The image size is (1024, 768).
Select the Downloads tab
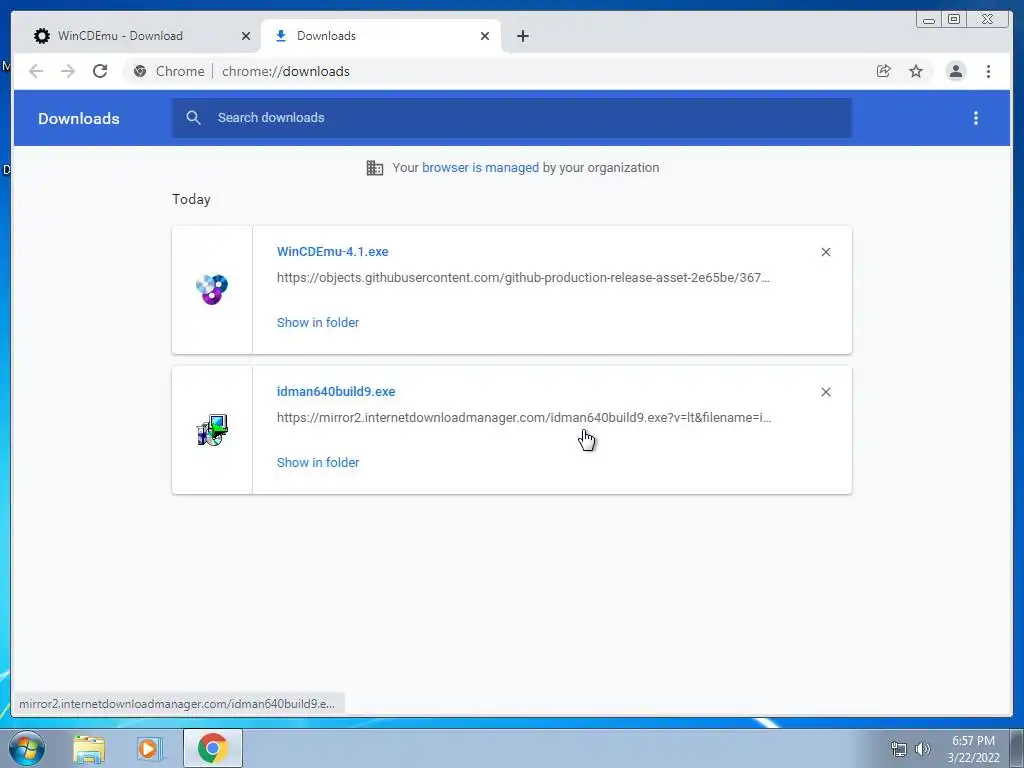(x=381, y=36)
